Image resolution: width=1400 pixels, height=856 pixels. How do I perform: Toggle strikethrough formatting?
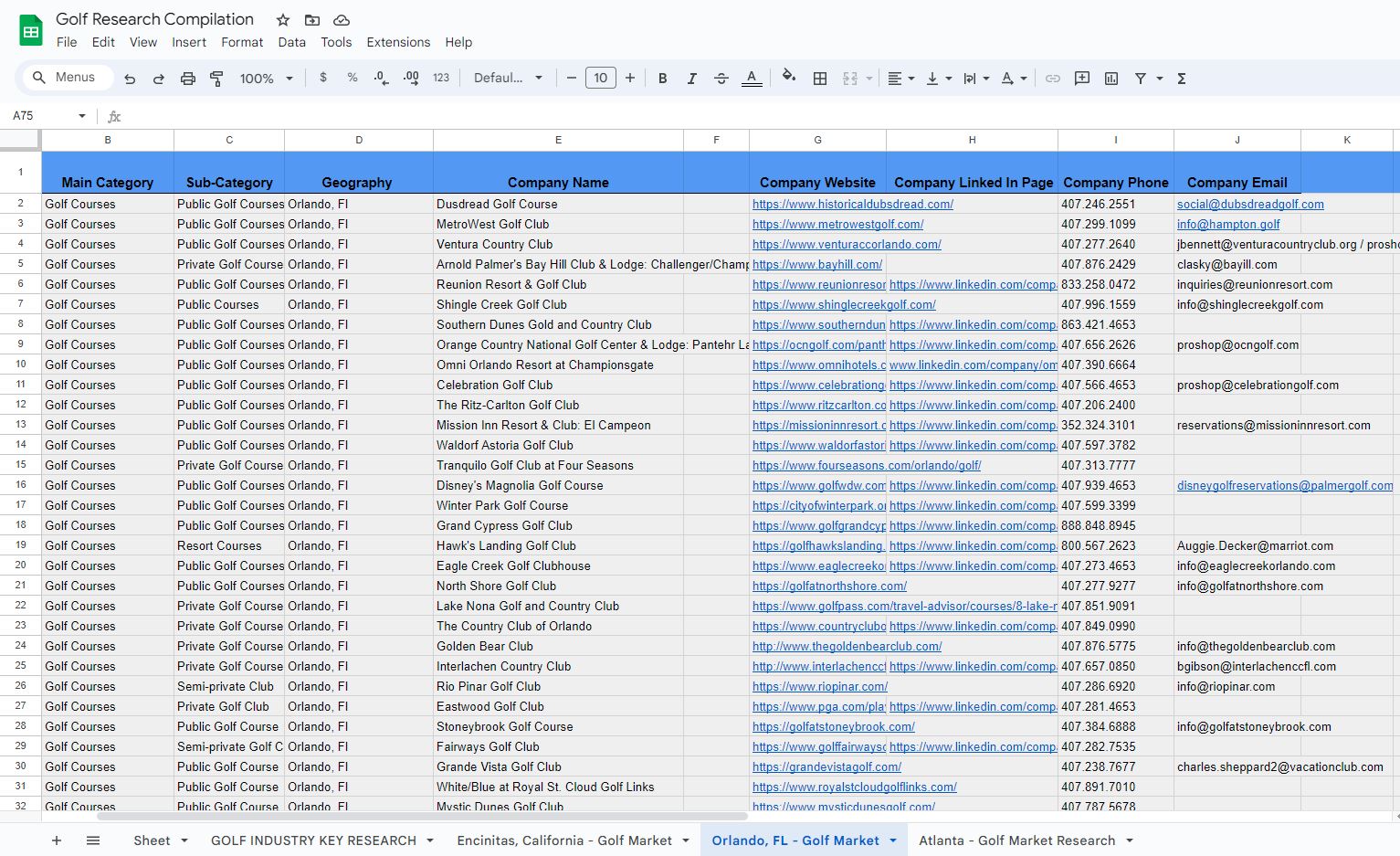click(721, 79)
